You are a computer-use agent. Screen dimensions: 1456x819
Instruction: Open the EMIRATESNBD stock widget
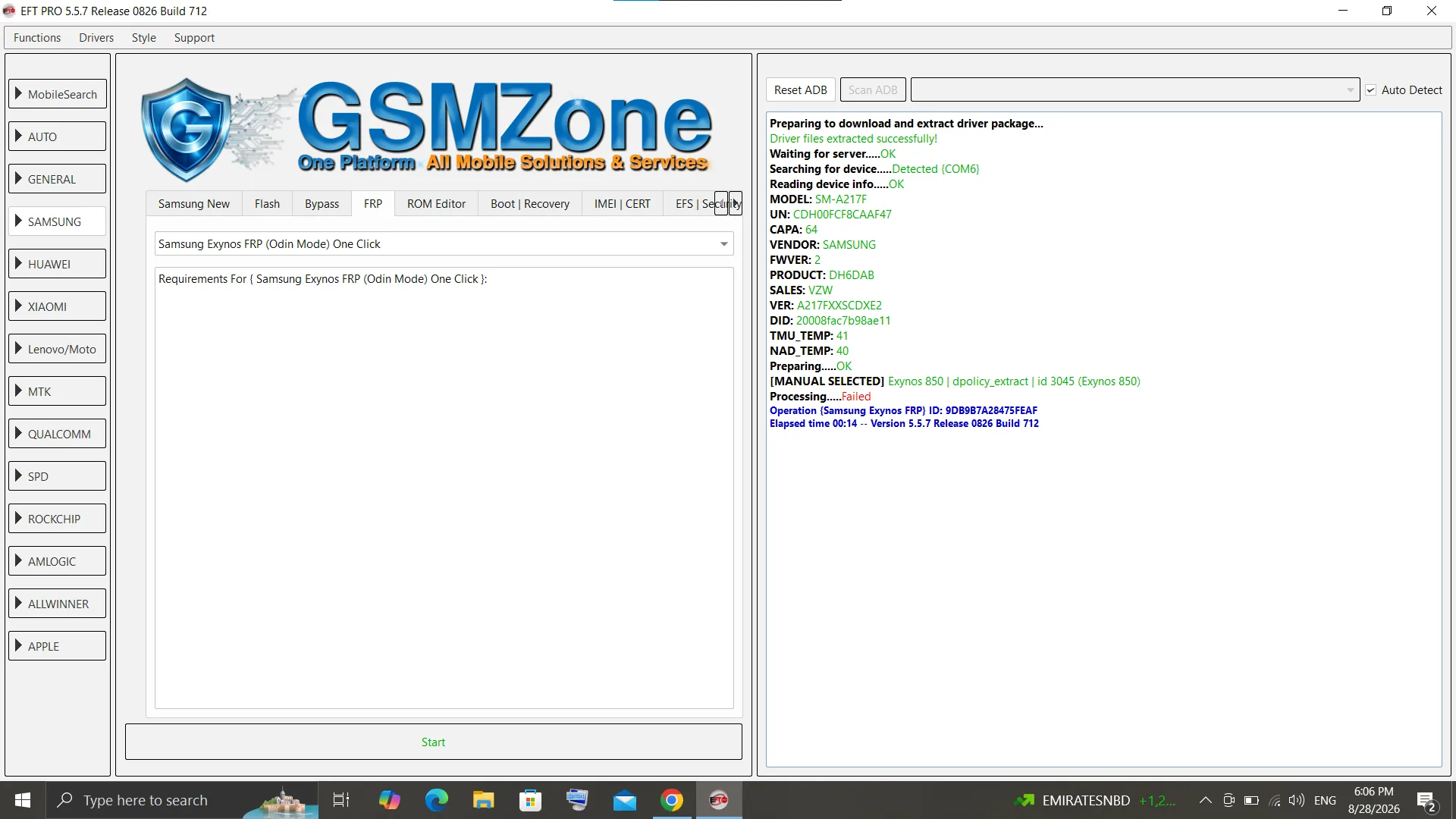pos(1096,800)
